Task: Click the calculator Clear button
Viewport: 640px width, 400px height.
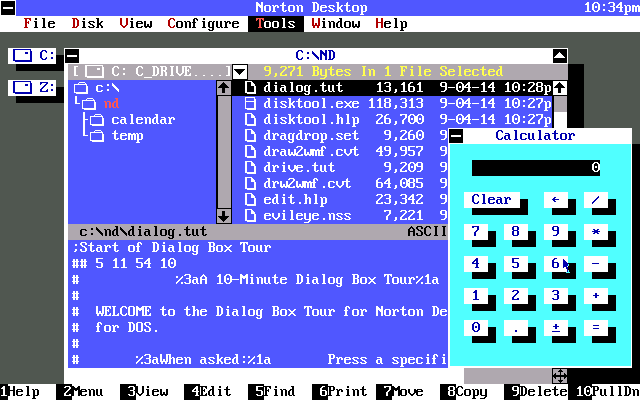Action: pyautogui.click(x=491, y=200)
